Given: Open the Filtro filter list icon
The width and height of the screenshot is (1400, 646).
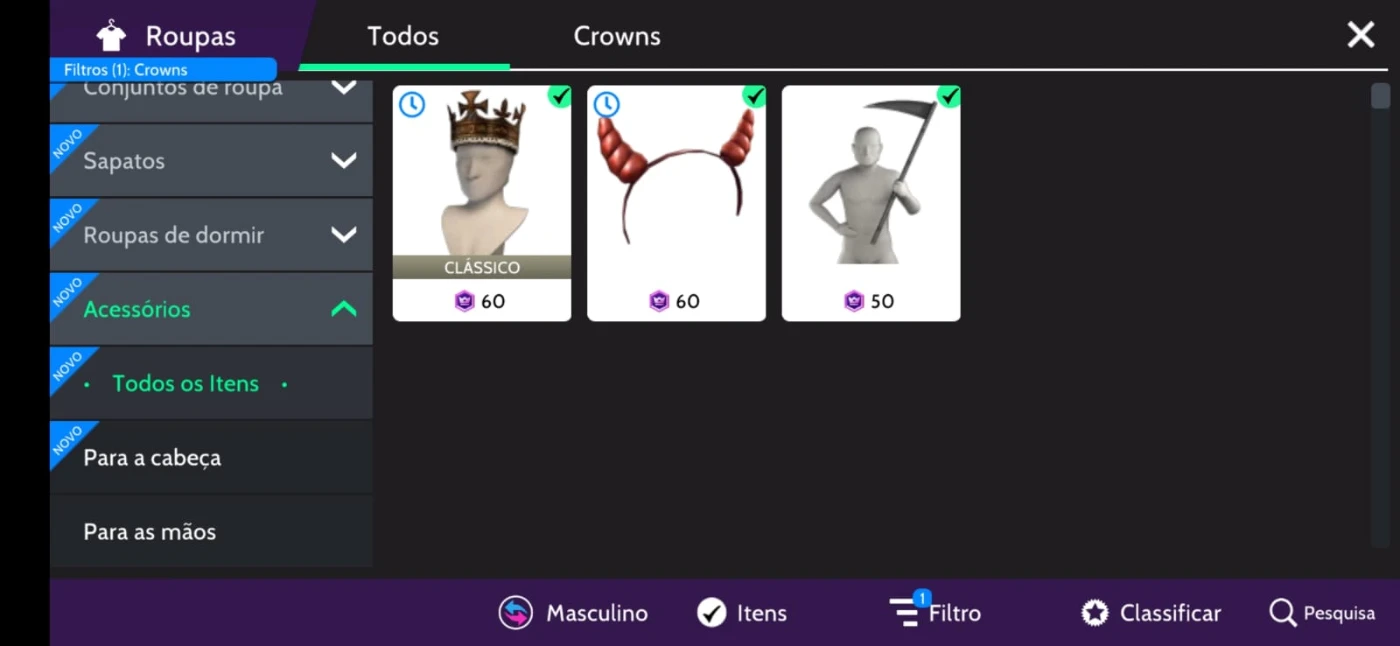Looking at the screenshot, I should point(906,610).
